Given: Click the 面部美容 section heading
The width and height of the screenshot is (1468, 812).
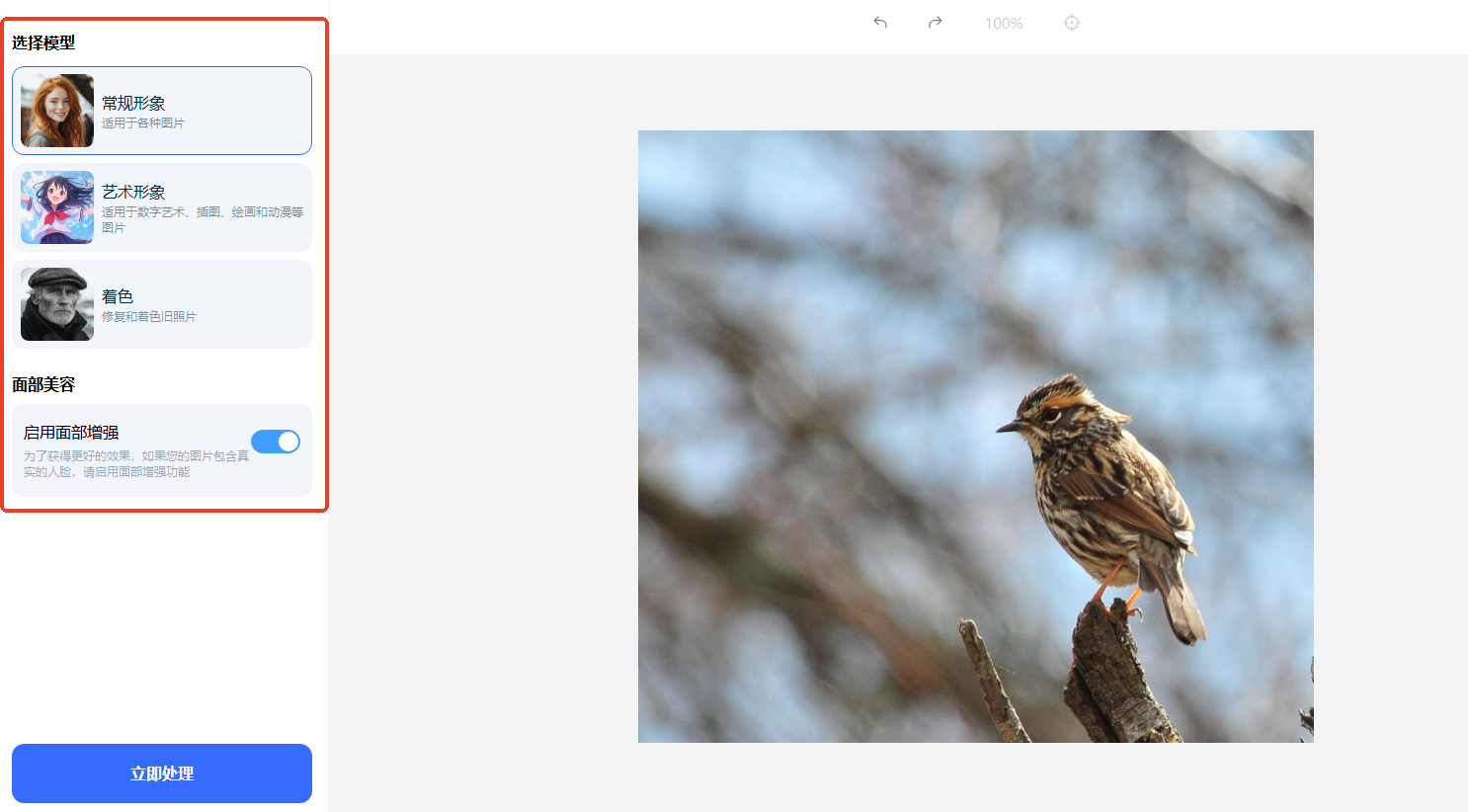Looking at the screenshot, I should point(43,384).
